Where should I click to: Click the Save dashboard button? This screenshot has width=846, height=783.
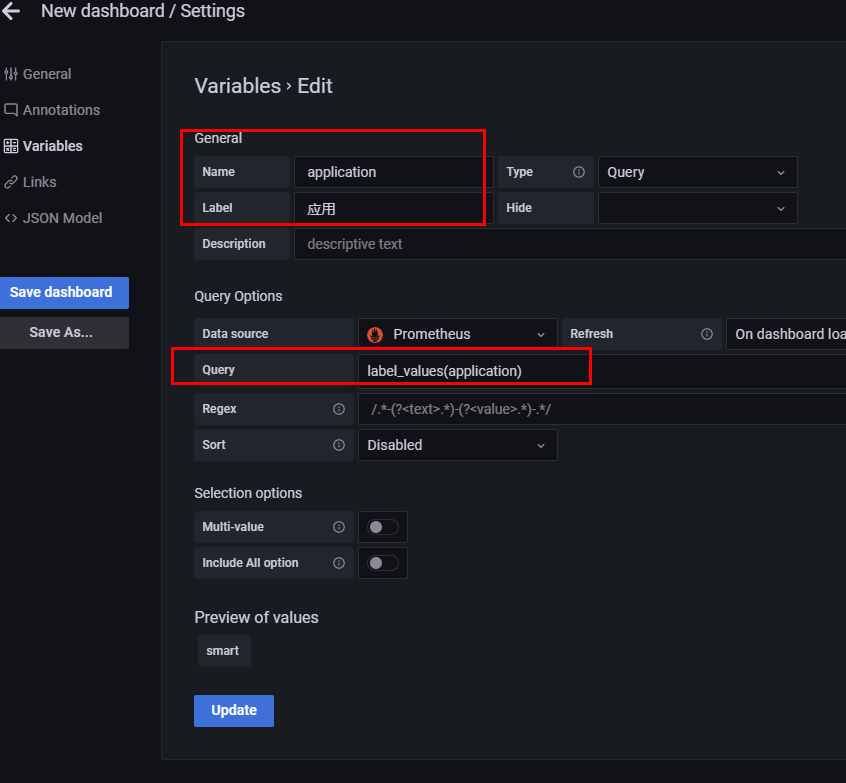click(64, 293)
